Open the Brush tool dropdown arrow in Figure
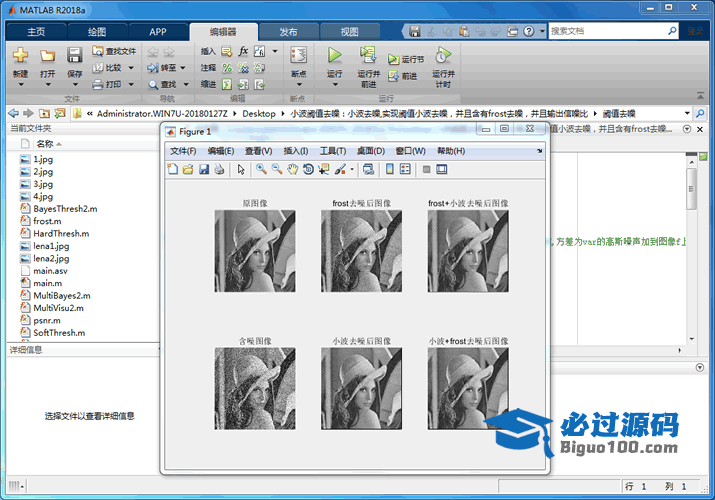This screenshot has width=715, height=500. 351,170
